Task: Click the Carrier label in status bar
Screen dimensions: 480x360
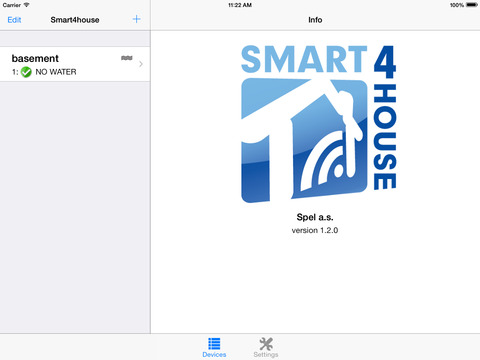Action: click(12, 5)
